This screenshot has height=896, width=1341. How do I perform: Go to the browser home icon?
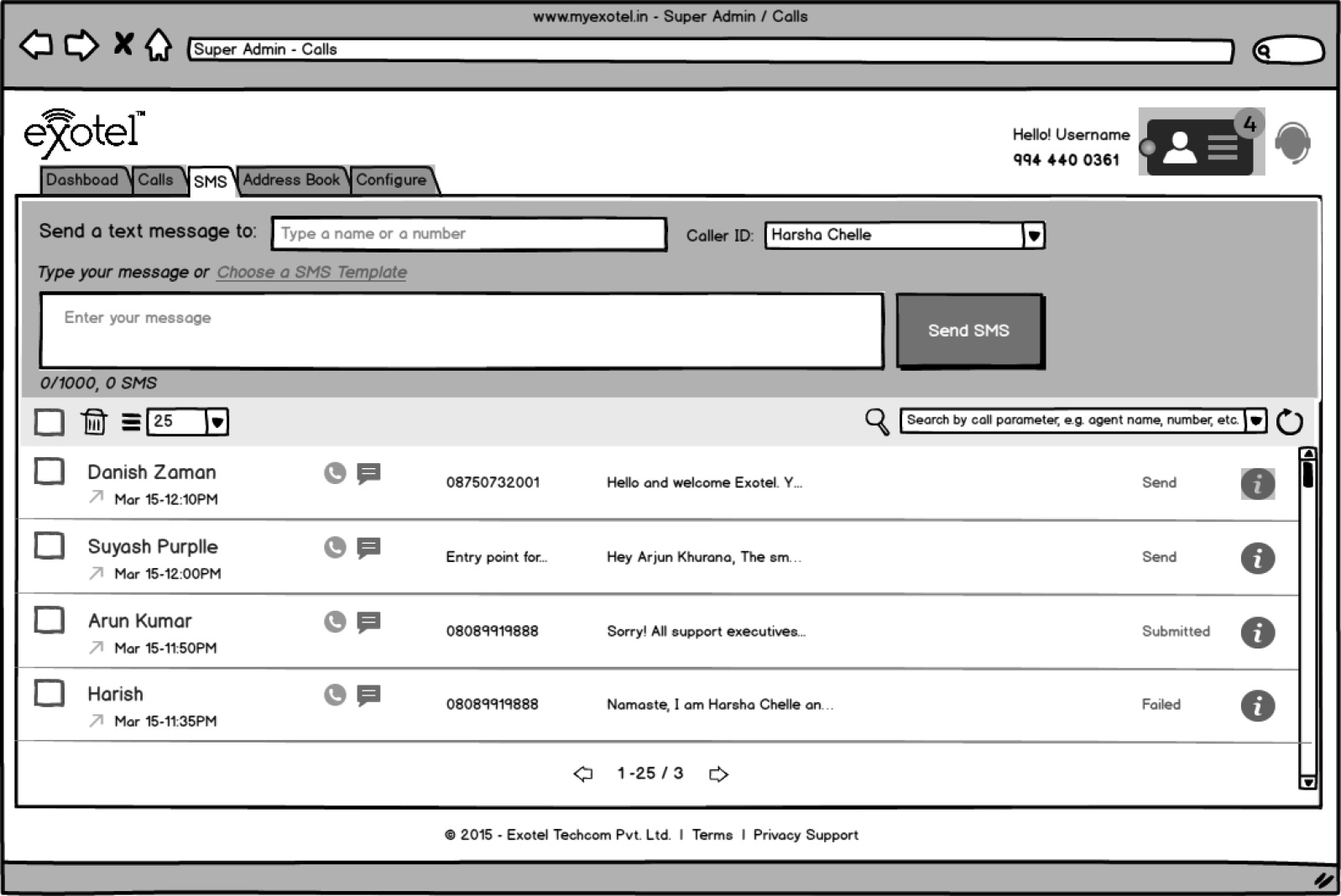coord(158,44)
